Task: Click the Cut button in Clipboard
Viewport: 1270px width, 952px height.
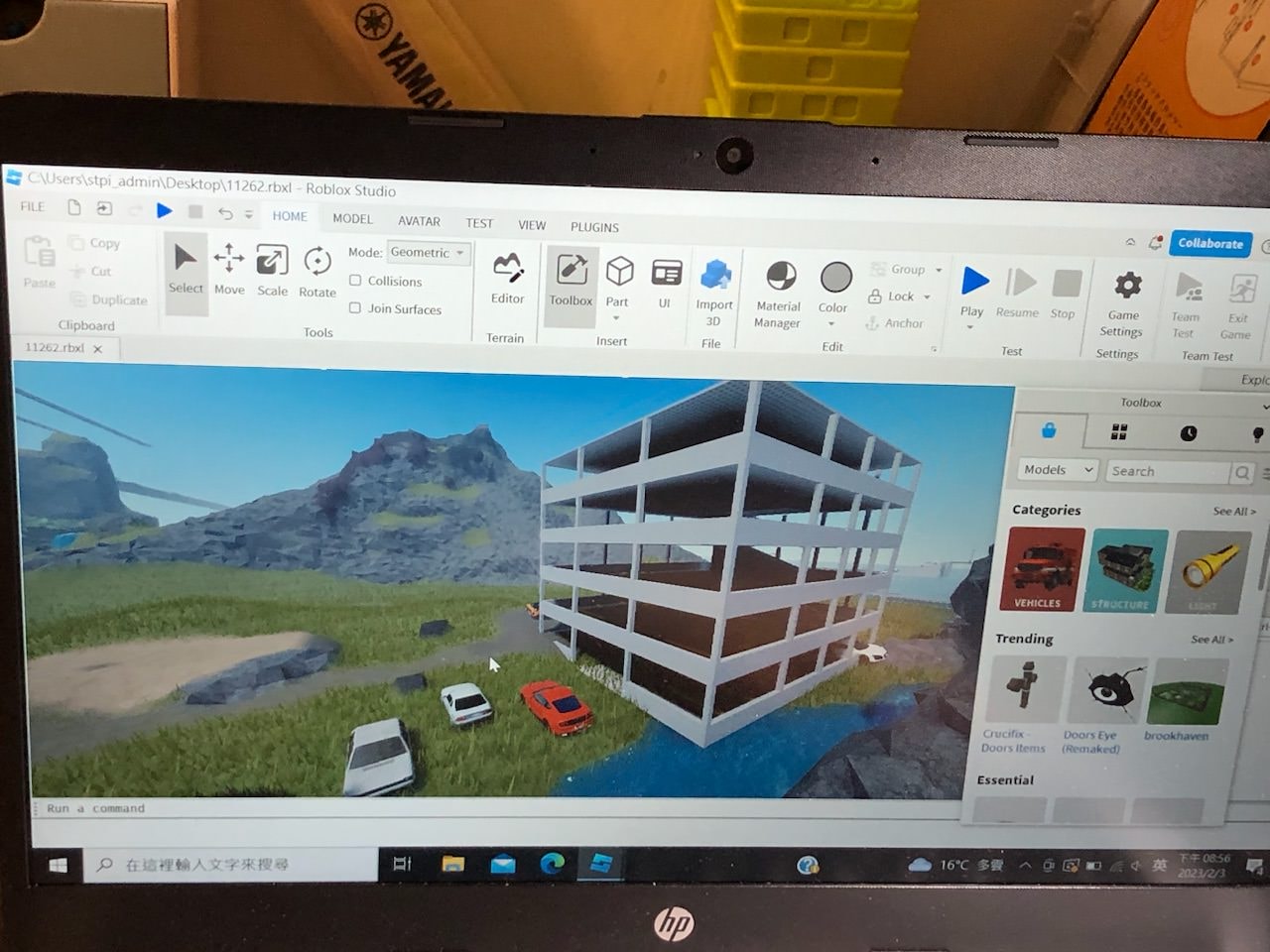Action: (x=91, y=271)
